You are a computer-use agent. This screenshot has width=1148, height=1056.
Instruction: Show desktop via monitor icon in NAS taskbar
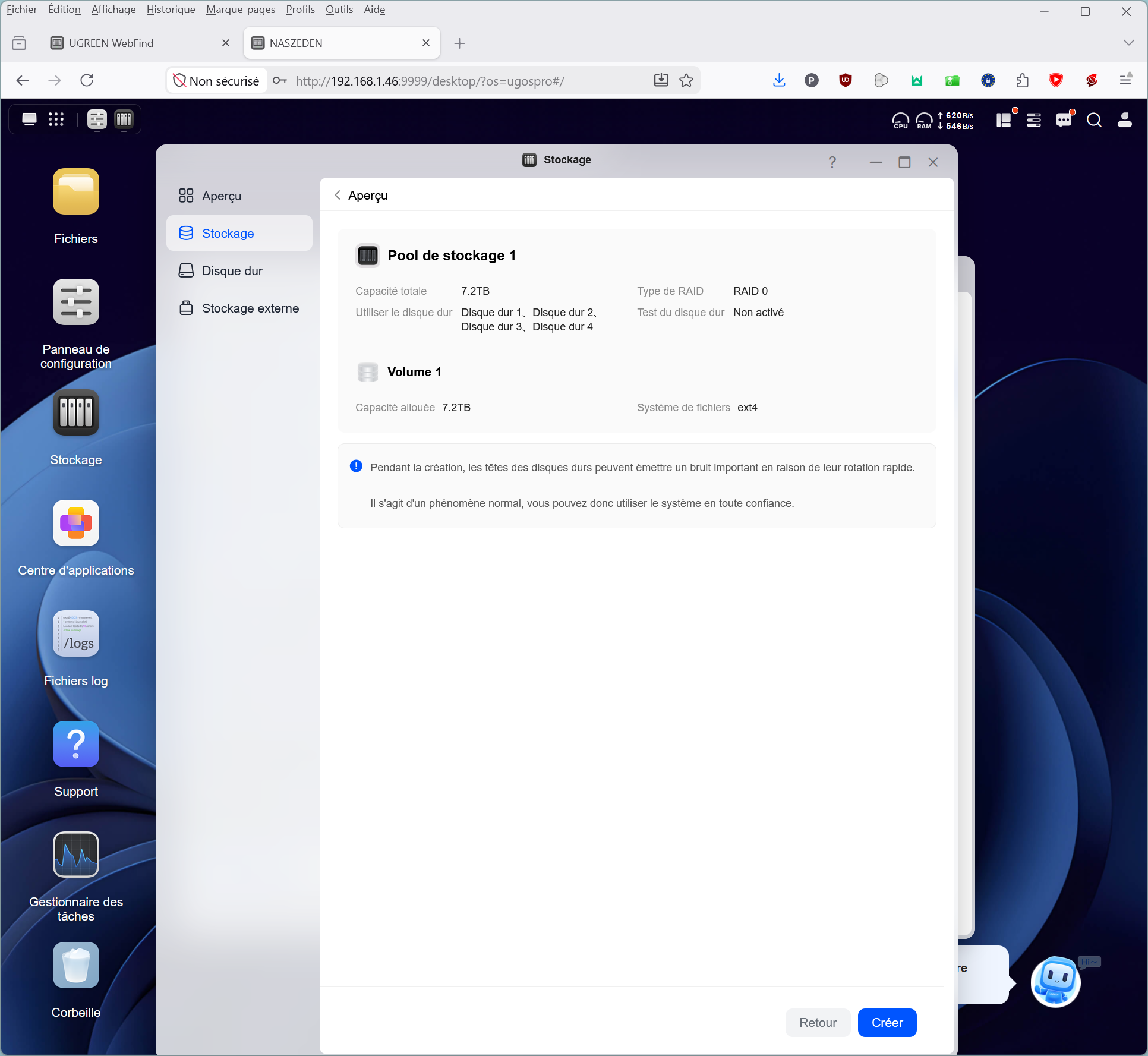(x=29, y=119)
